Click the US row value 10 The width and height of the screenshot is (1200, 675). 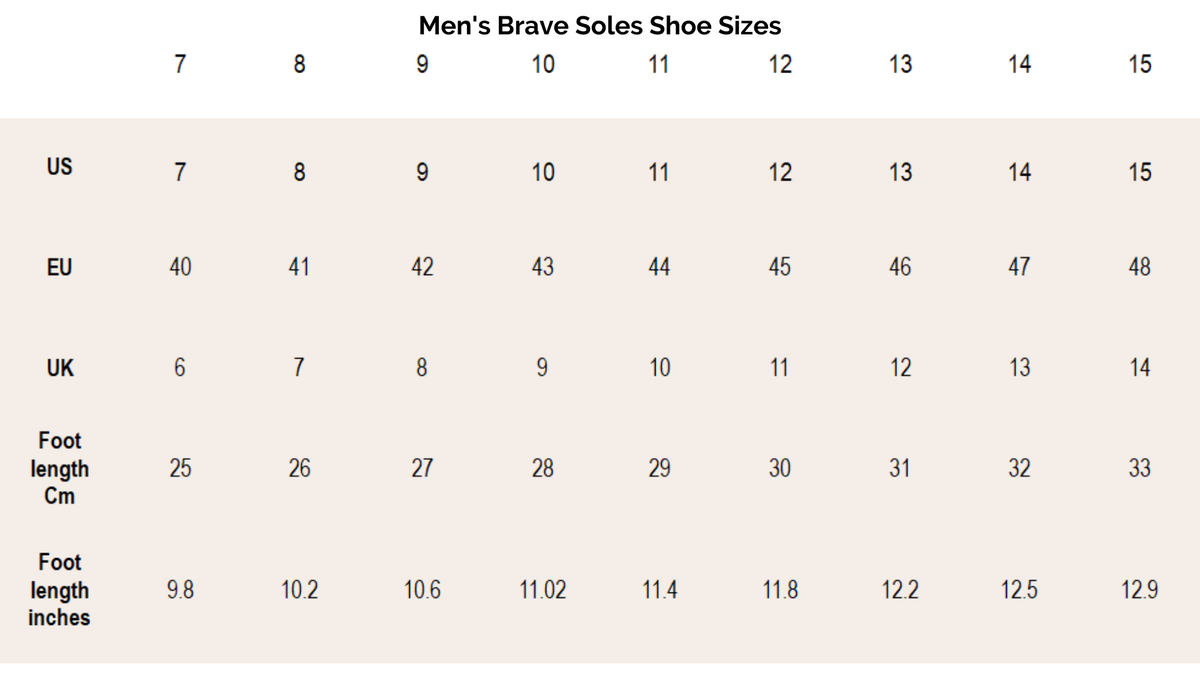click(542, 172)
